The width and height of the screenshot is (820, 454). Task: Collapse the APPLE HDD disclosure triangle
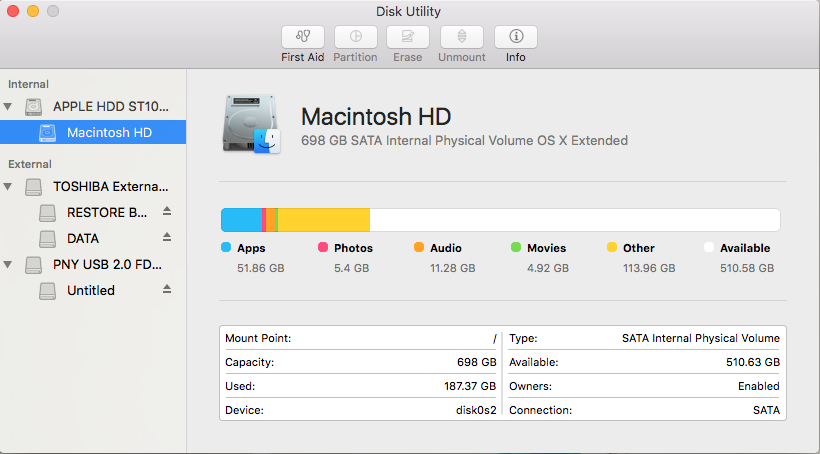pos(9,106)
